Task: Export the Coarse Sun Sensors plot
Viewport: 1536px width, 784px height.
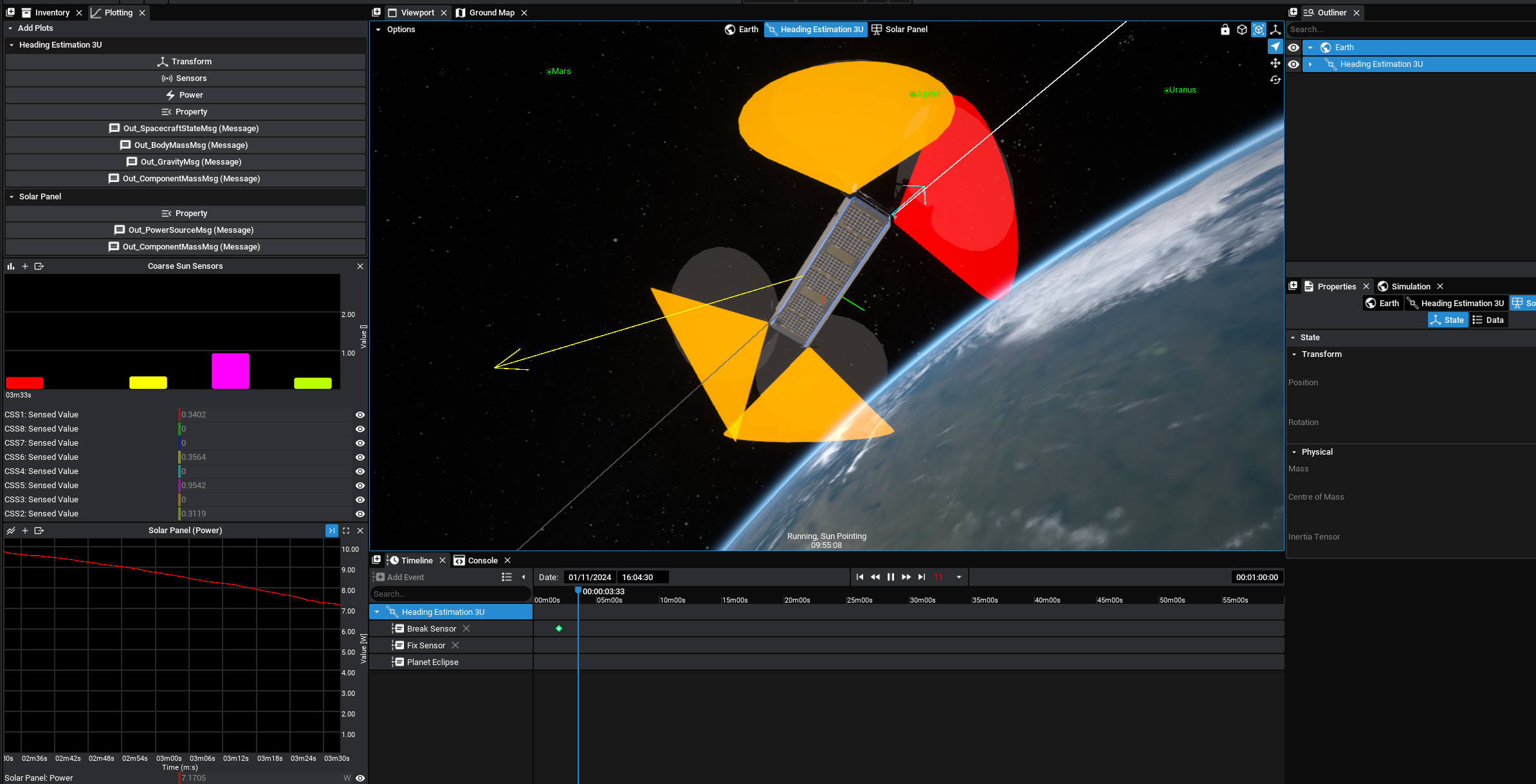Action: pyautogui.click(x=39, y=266)
